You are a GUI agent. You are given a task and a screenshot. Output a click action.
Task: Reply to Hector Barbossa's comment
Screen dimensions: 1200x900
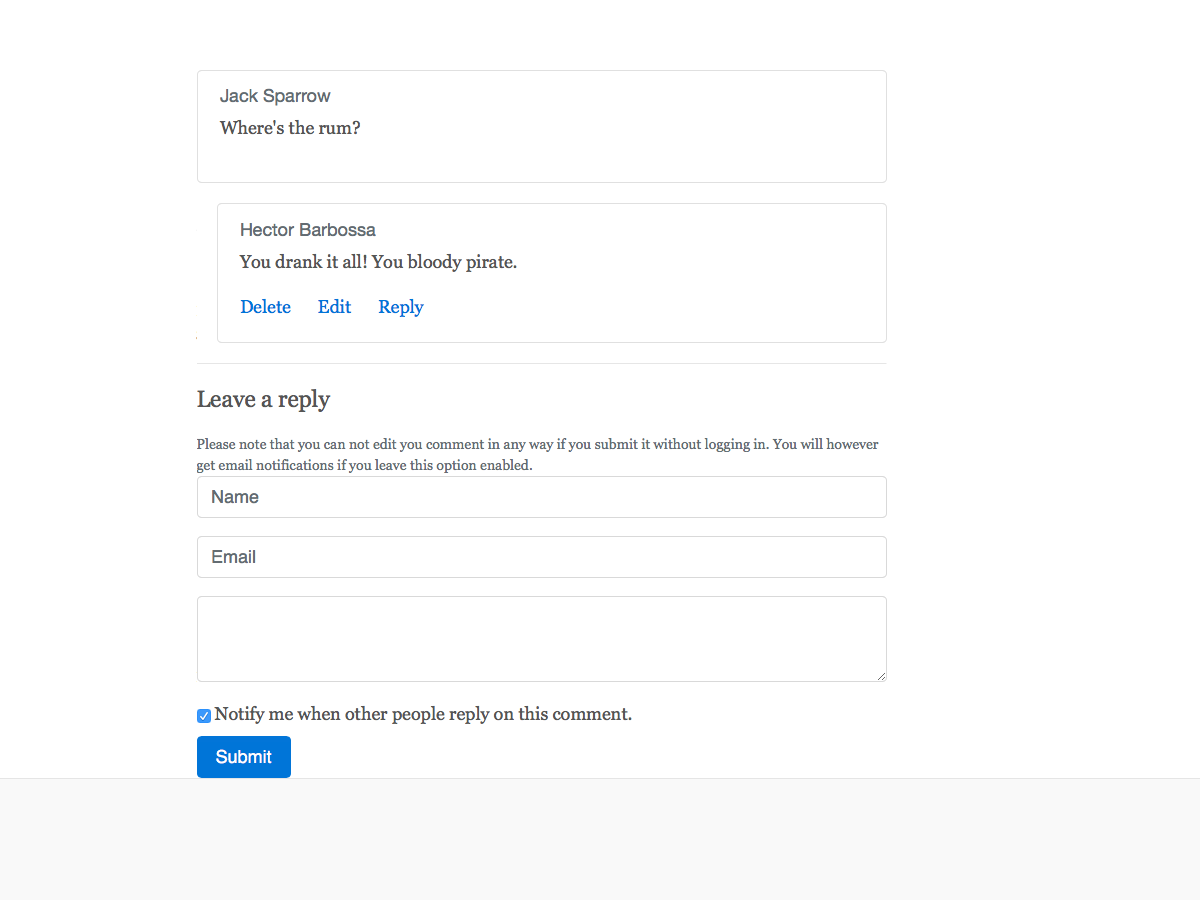(400, 307)
